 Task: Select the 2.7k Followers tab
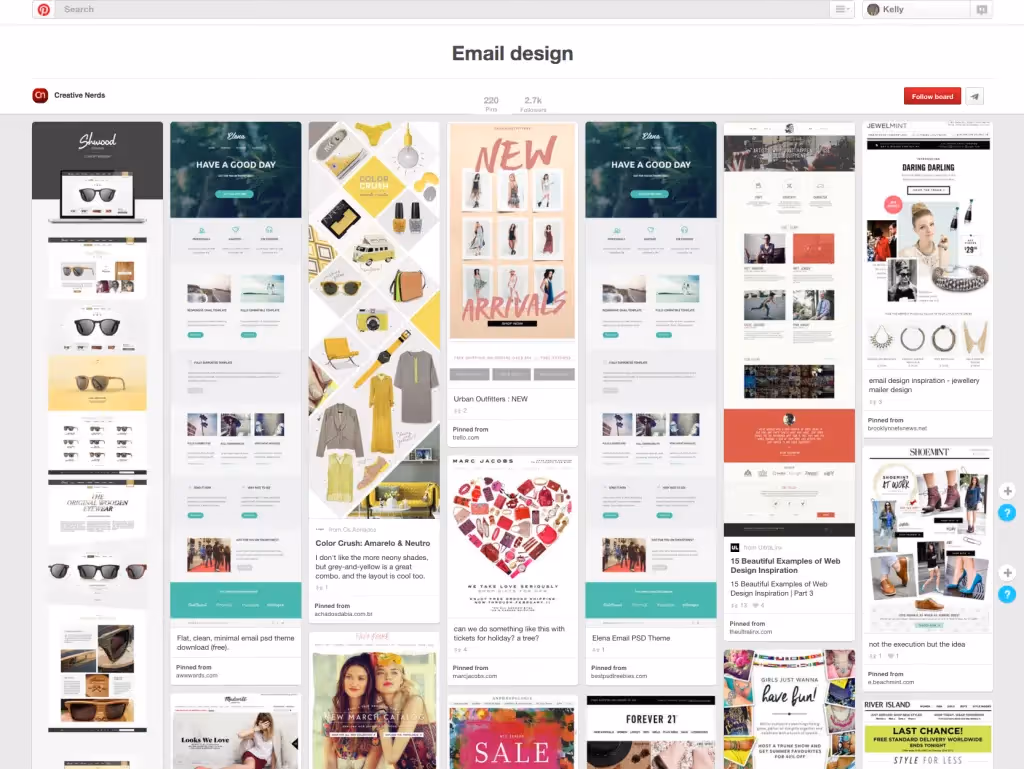click(533, 104)
